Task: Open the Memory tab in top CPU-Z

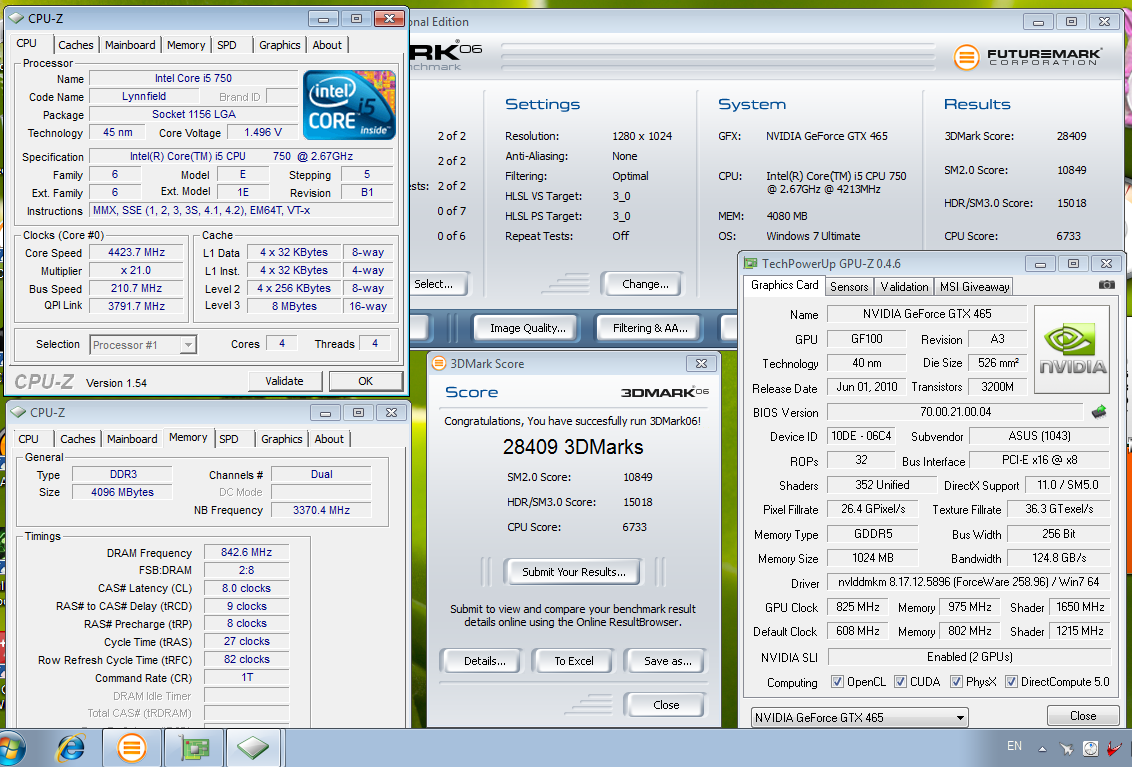Action: tap(186, 45)
